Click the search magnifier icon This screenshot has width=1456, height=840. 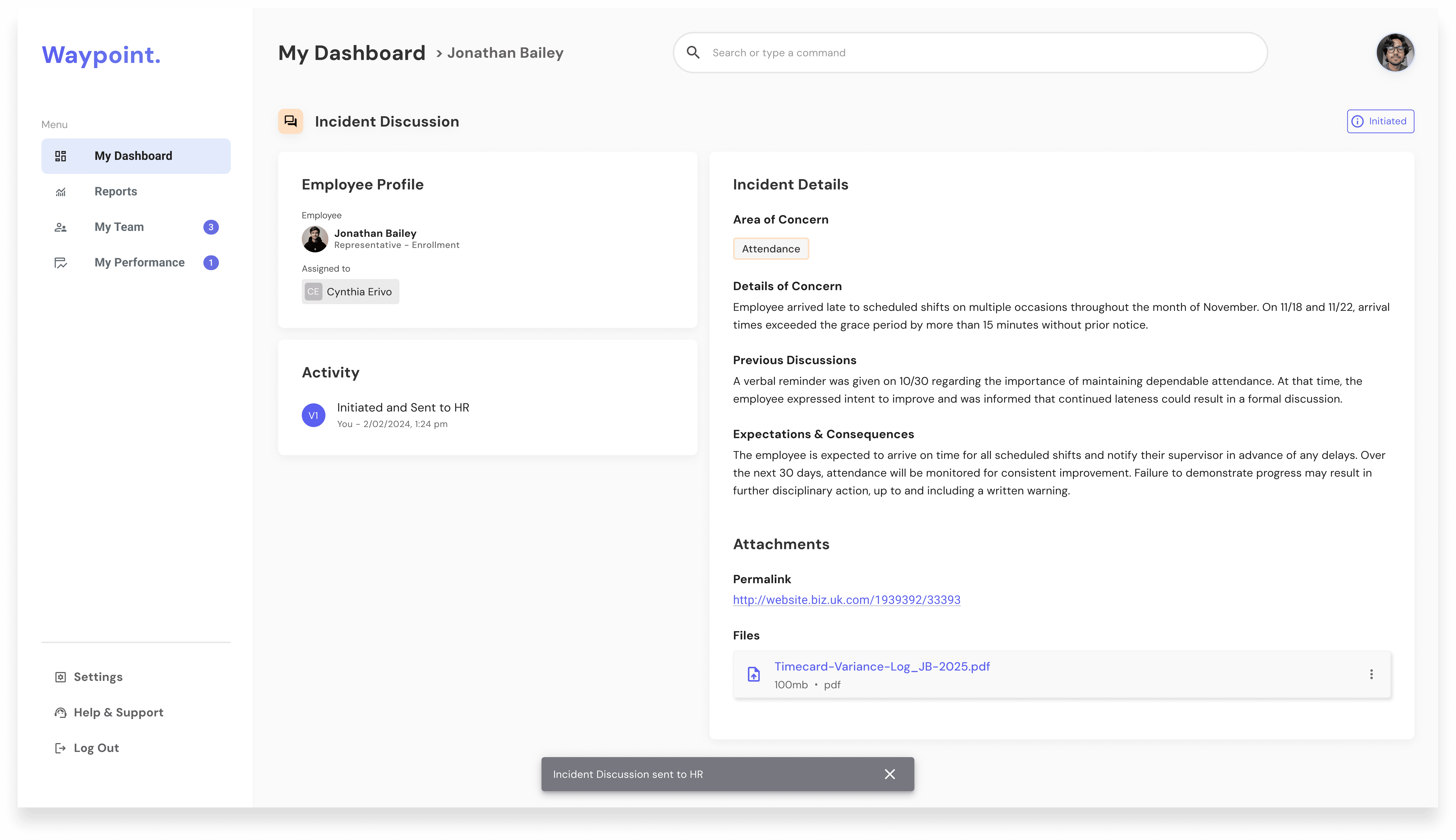(693, 53)
